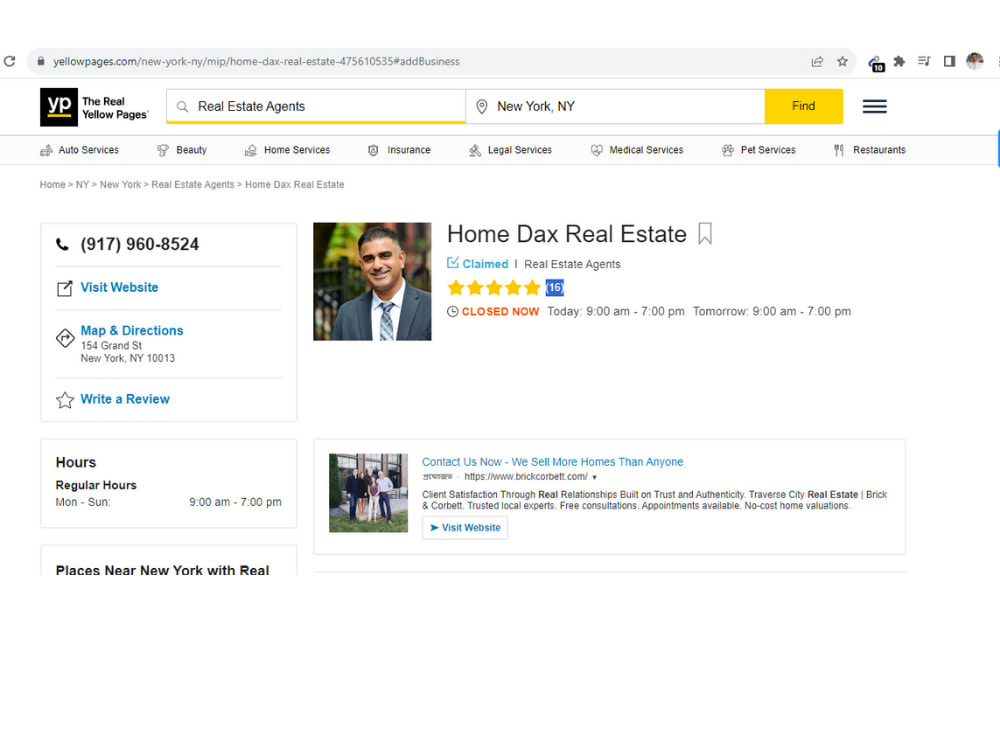
Task: Click the yellow Find button
Action: point(804,107)
